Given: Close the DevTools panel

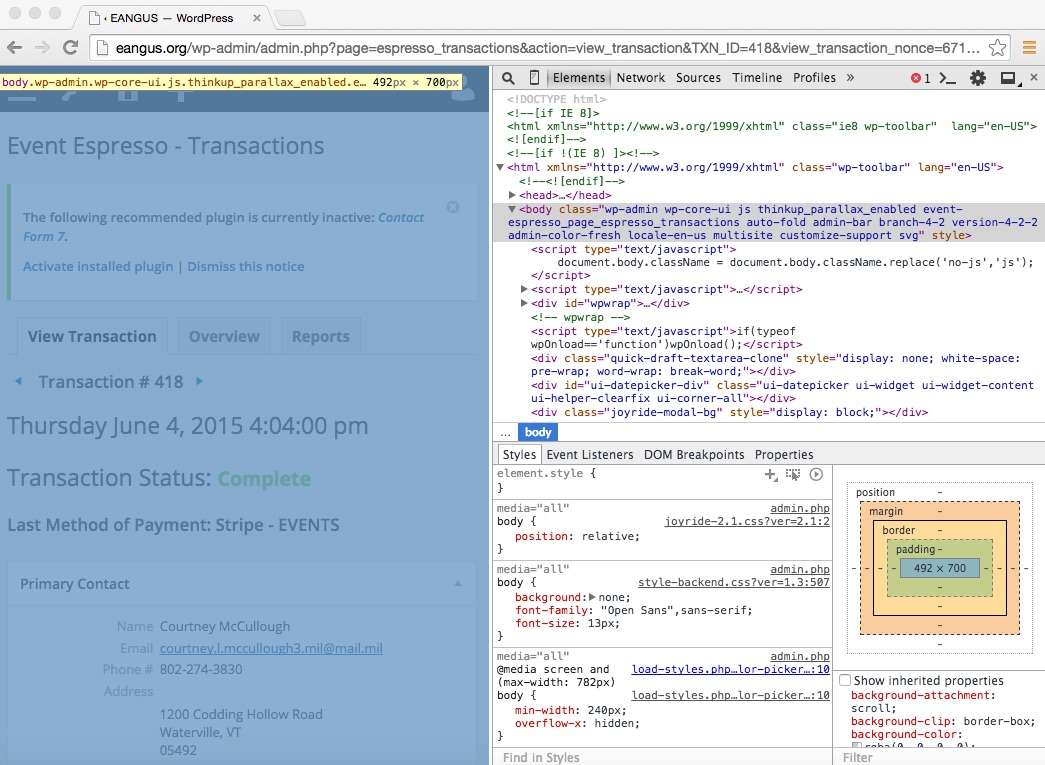Looking at the screenshot, I should coord(1034,77).
